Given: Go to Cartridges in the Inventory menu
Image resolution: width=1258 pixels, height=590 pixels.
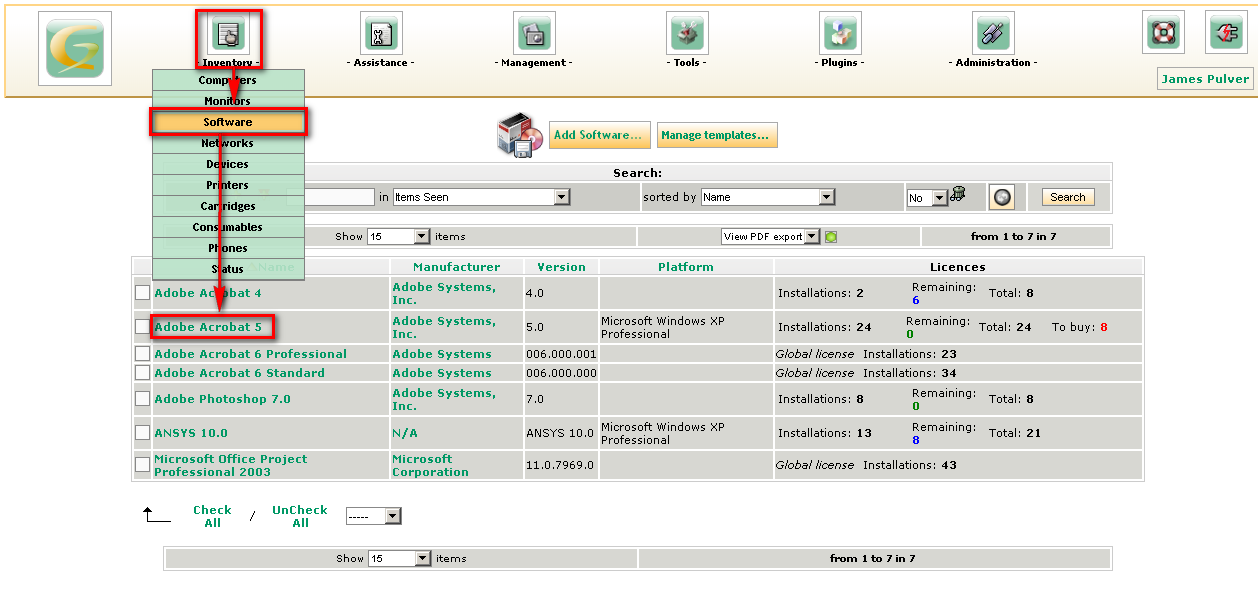Looking at the screenshot, I should 228,206.
